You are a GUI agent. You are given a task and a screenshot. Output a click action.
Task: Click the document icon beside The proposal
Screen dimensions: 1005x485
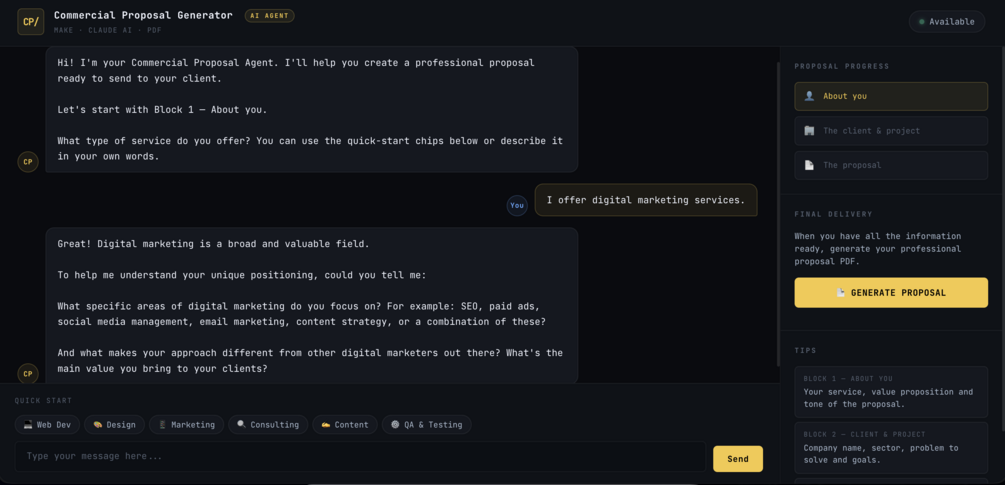click(x=810, y=165)
